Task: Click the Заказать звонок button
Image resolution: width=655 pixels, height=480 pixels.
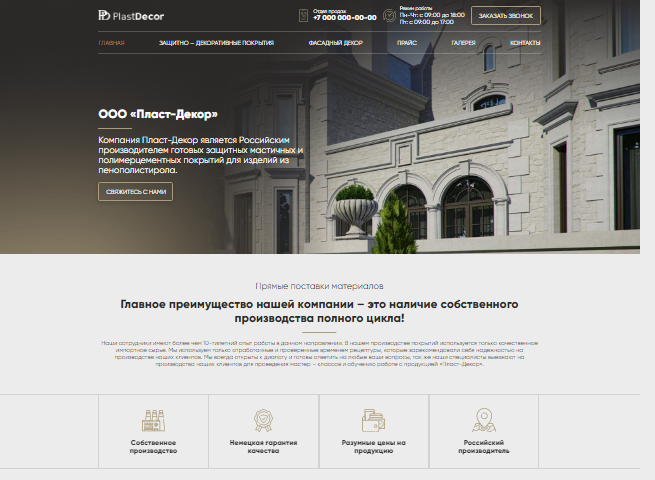Action: 506,16
